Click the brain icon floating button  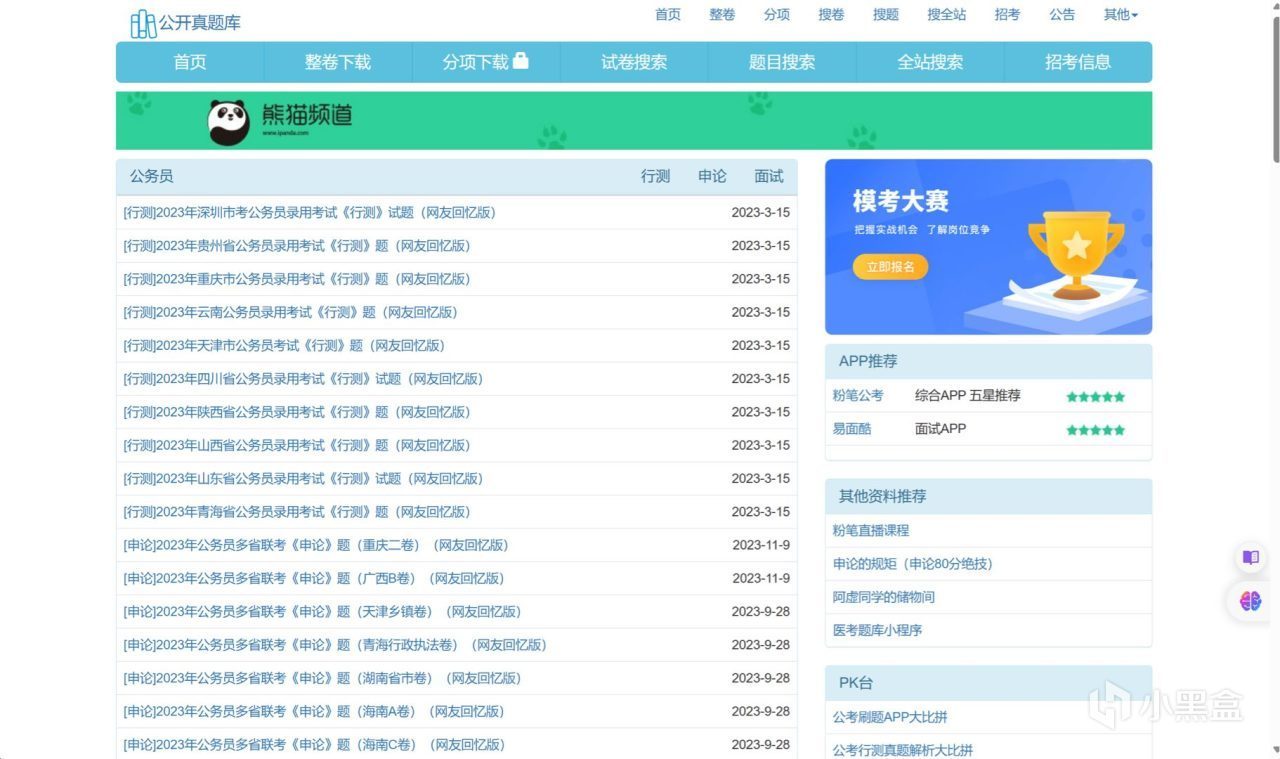coord(1250,601)
